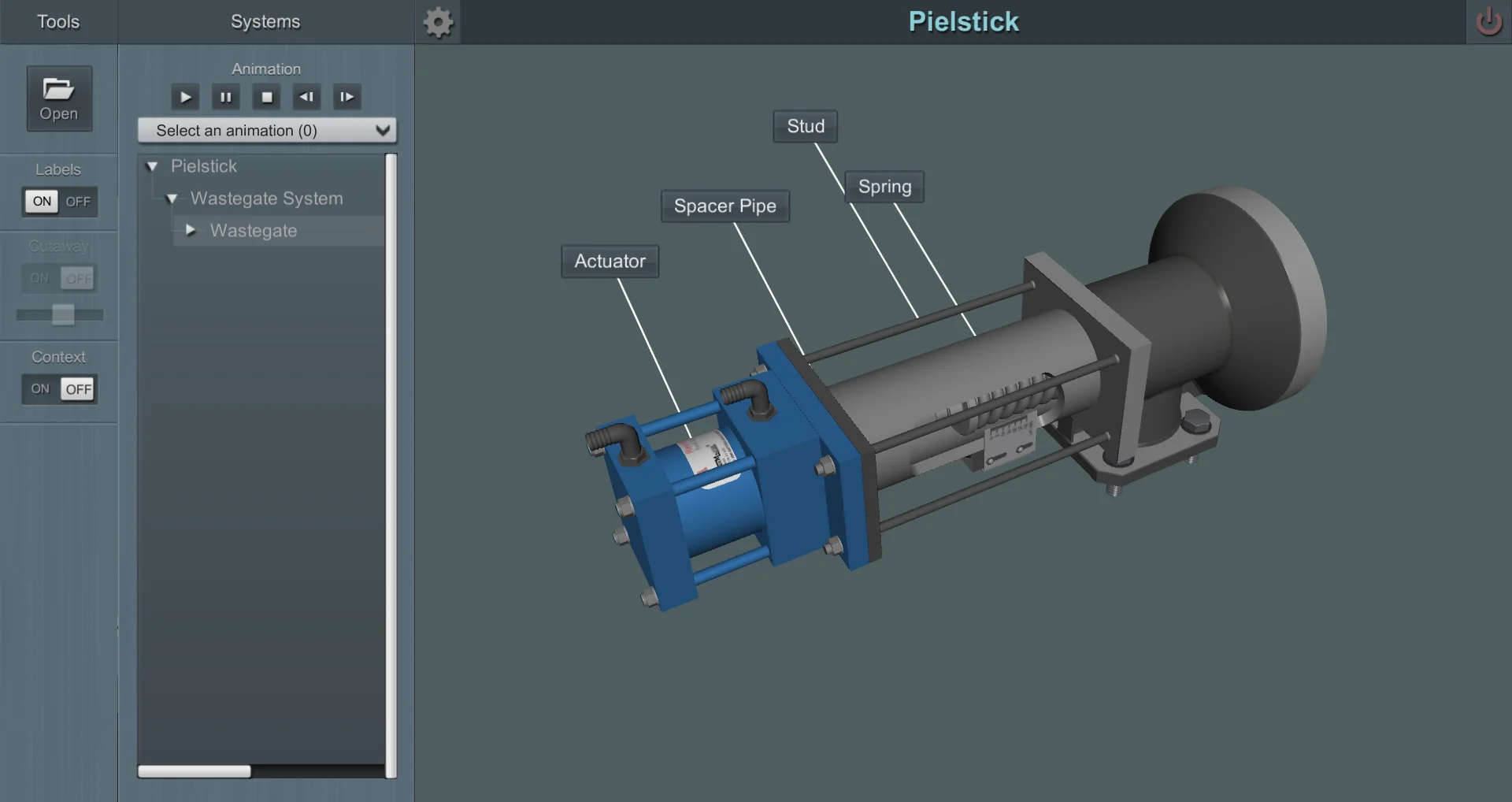
Task: Collapse the Pielstick tree node
Action: 153,166
